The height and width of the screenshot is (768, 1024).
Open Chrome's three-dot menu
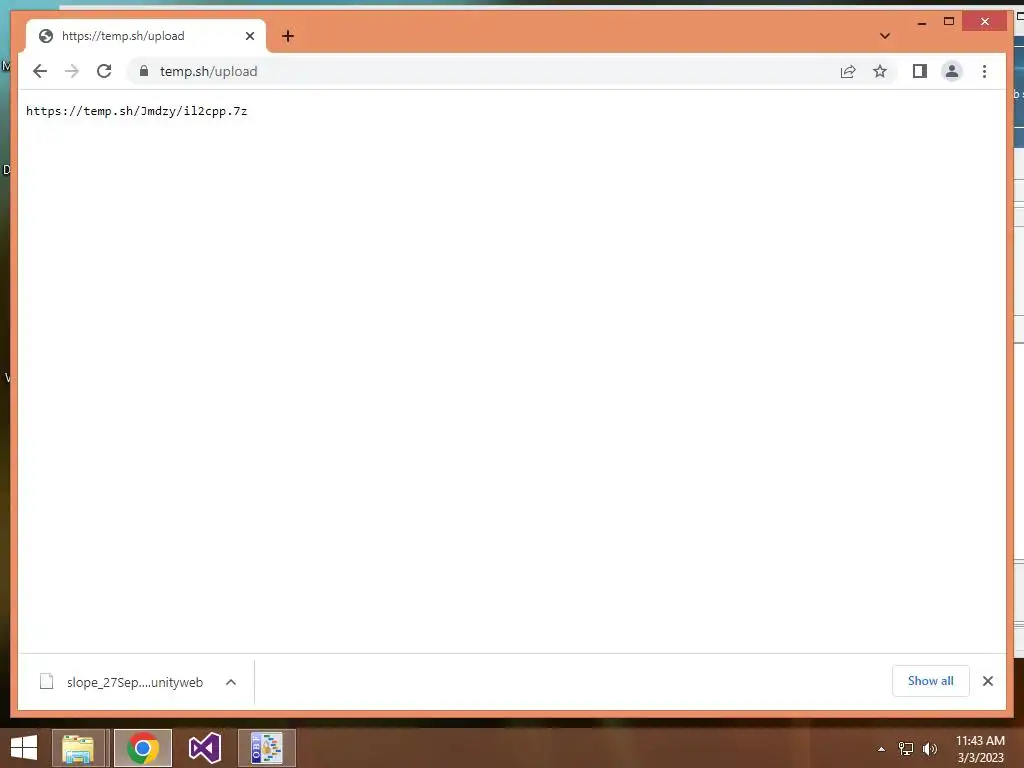point(984,71)
